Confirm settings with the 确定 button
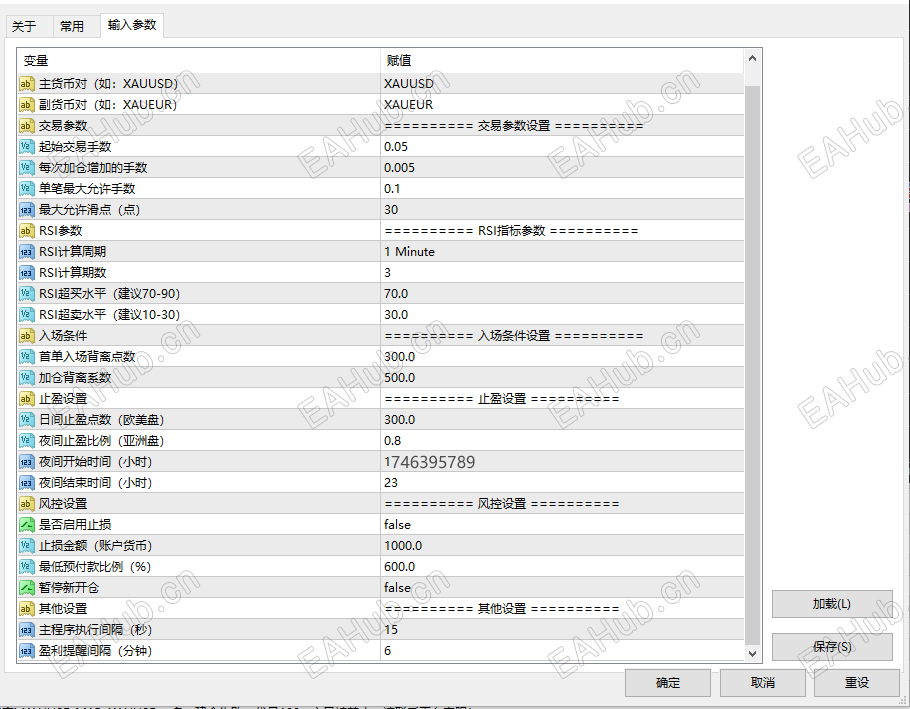 [667, 683]
